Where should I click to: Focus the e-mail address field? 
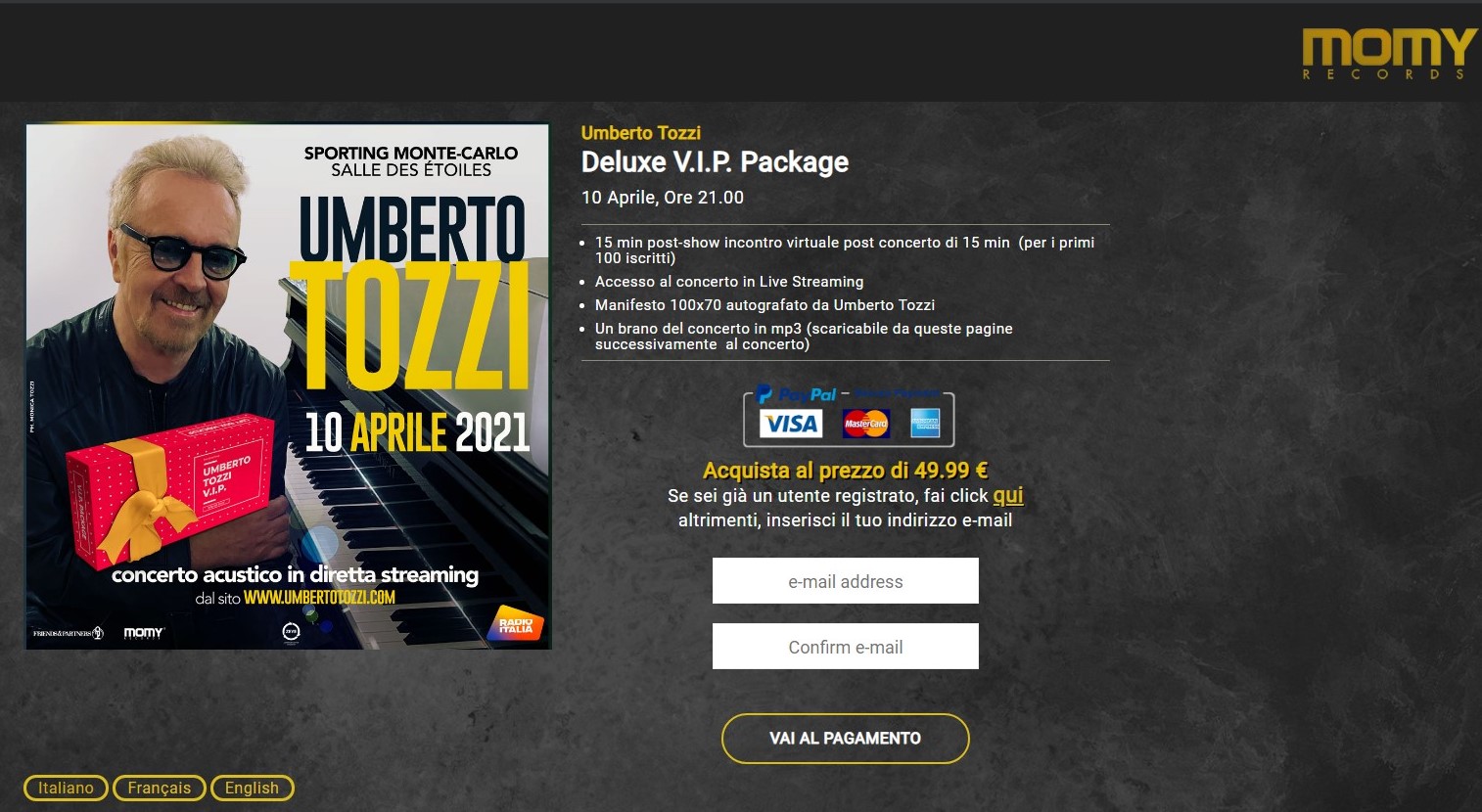[846, 581]
